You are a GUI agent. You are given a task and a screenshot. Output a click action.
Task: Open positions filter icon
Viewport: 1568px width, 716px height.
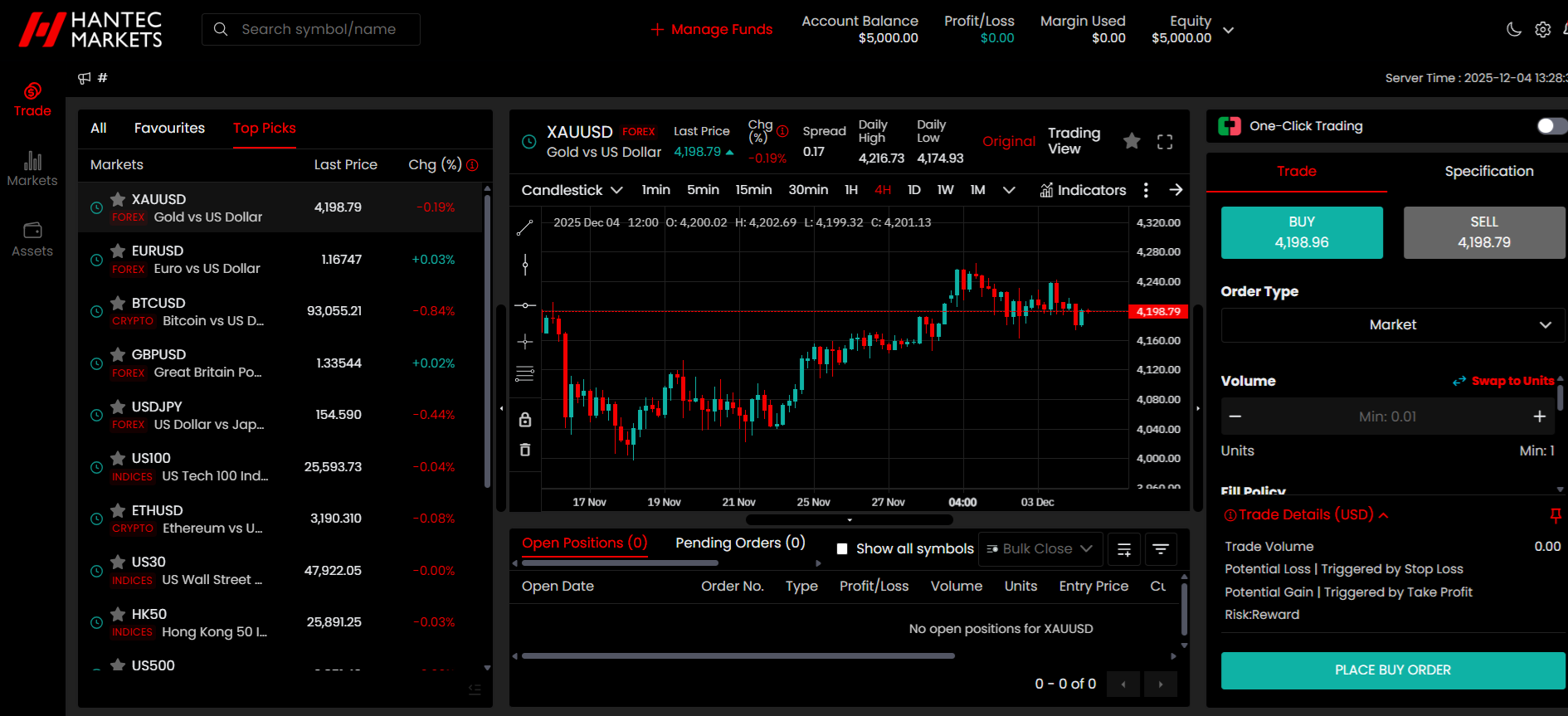click(x=1161, y=549)
